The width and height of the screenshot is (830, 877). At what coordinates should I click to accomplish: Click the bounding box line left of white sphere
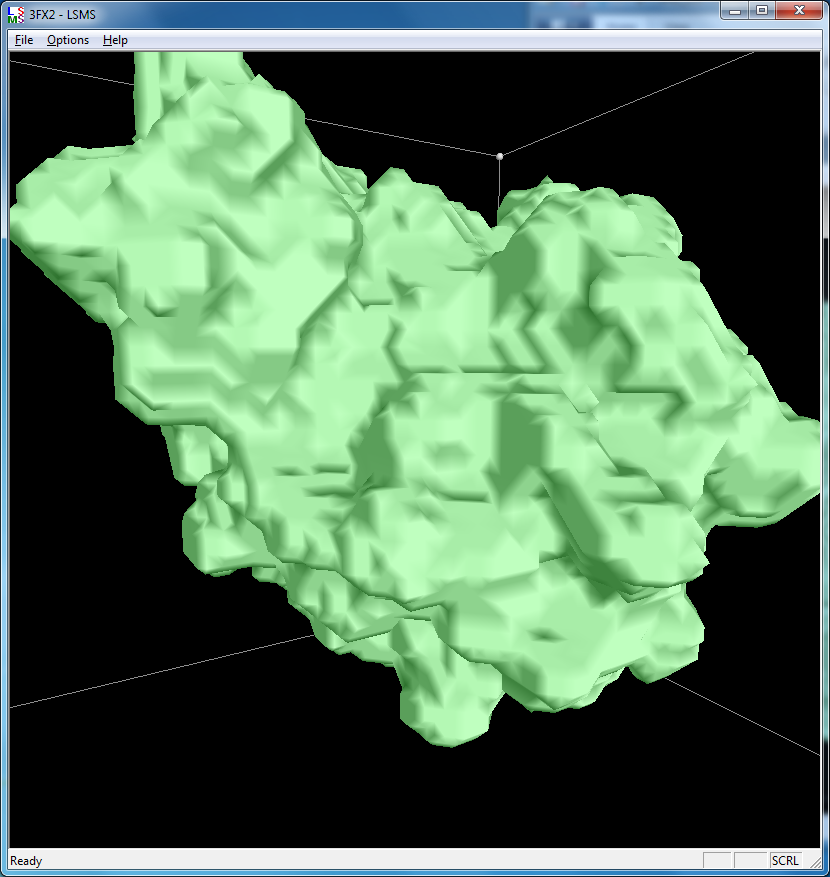coord(400,136)
